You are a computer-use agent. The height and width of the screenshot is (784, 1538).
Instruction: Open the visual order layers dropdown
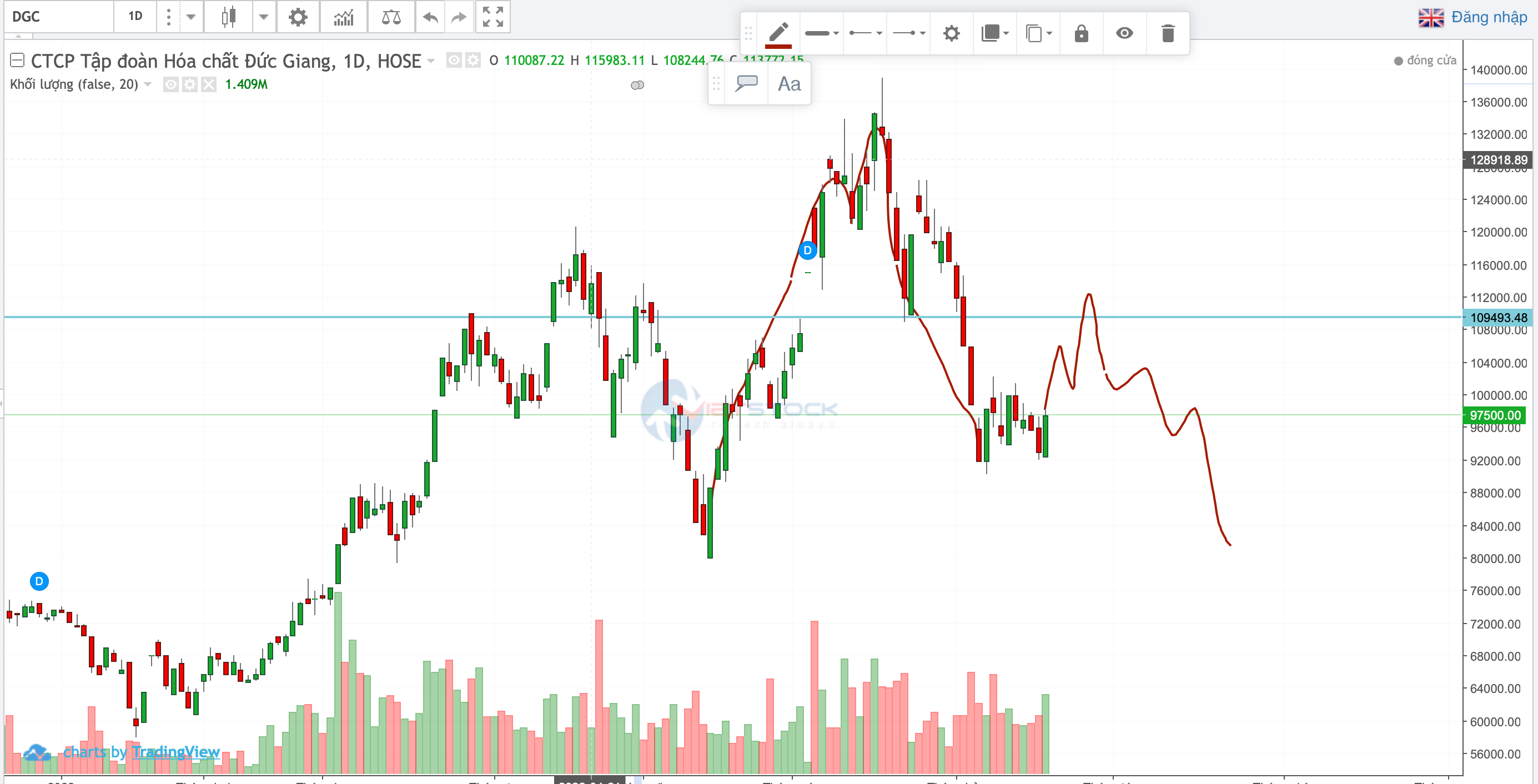994,33
